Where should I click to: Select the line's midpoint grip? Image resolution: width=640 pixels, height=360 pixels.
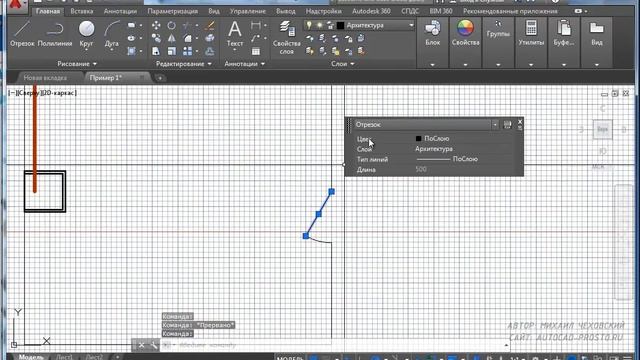click(x=318, y=213)
